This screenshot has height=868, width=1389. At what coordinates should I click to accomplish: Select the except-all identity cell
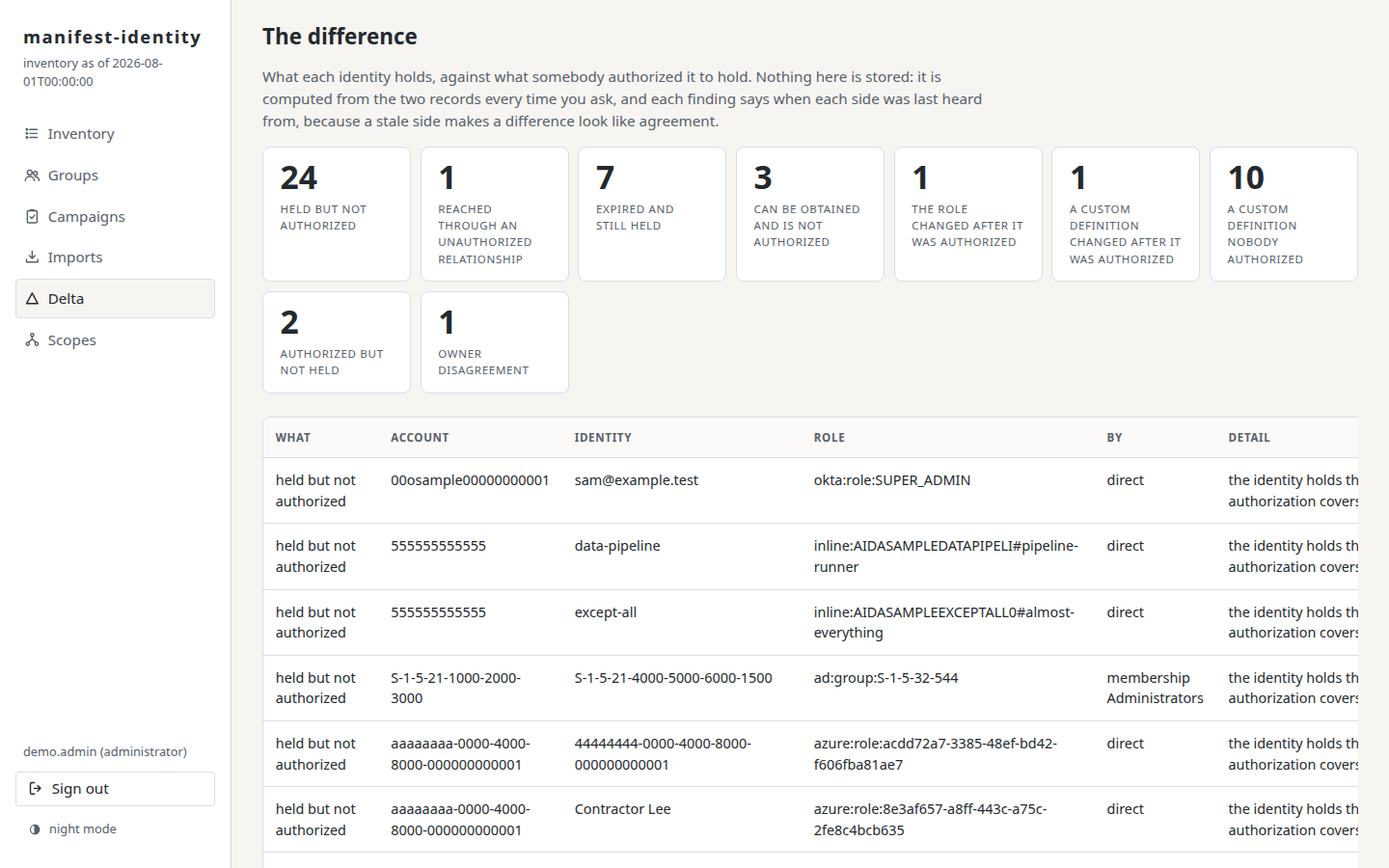tap(606, 612)
